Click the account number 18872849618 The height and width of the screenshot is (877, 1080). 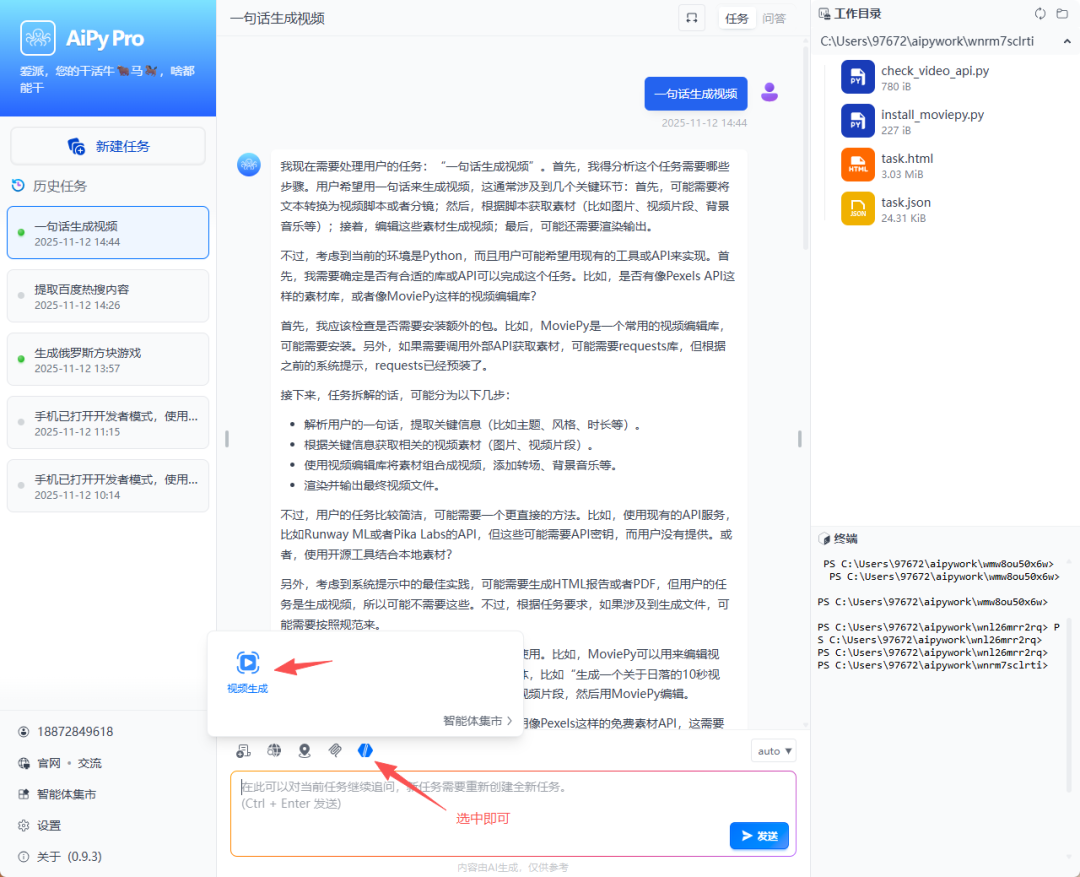point(75,732)
